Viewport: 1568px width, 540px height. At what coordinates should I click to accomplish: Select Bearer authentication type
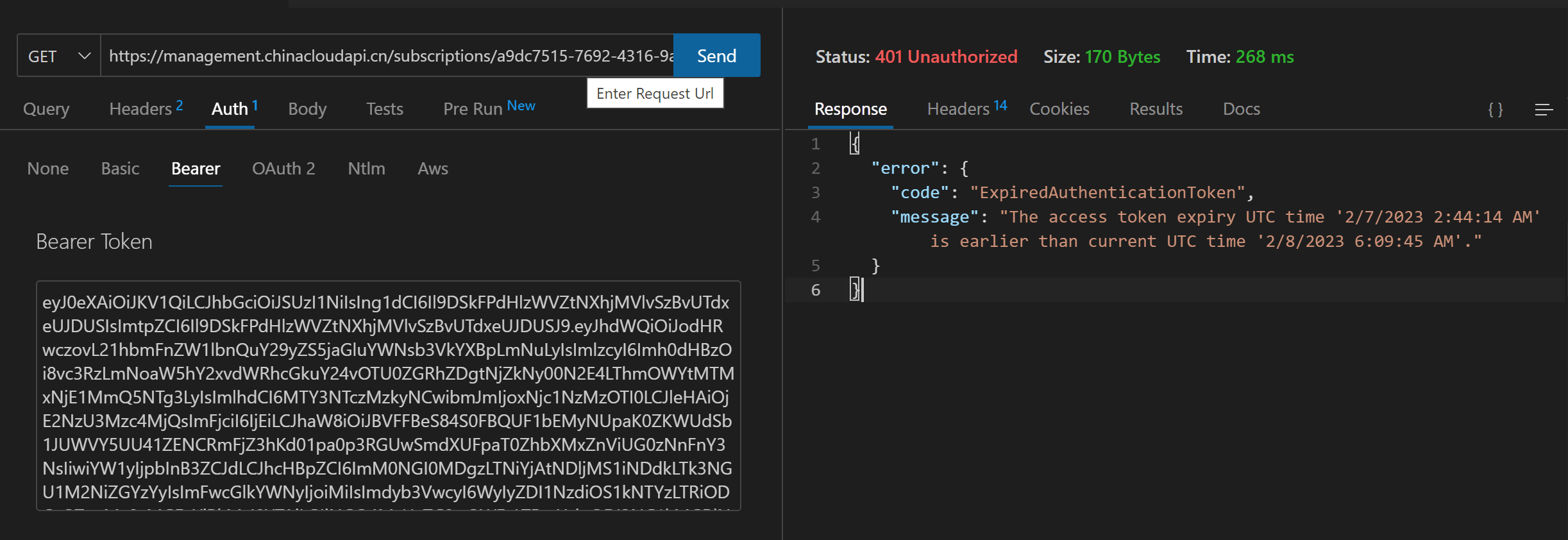point(196,169)
